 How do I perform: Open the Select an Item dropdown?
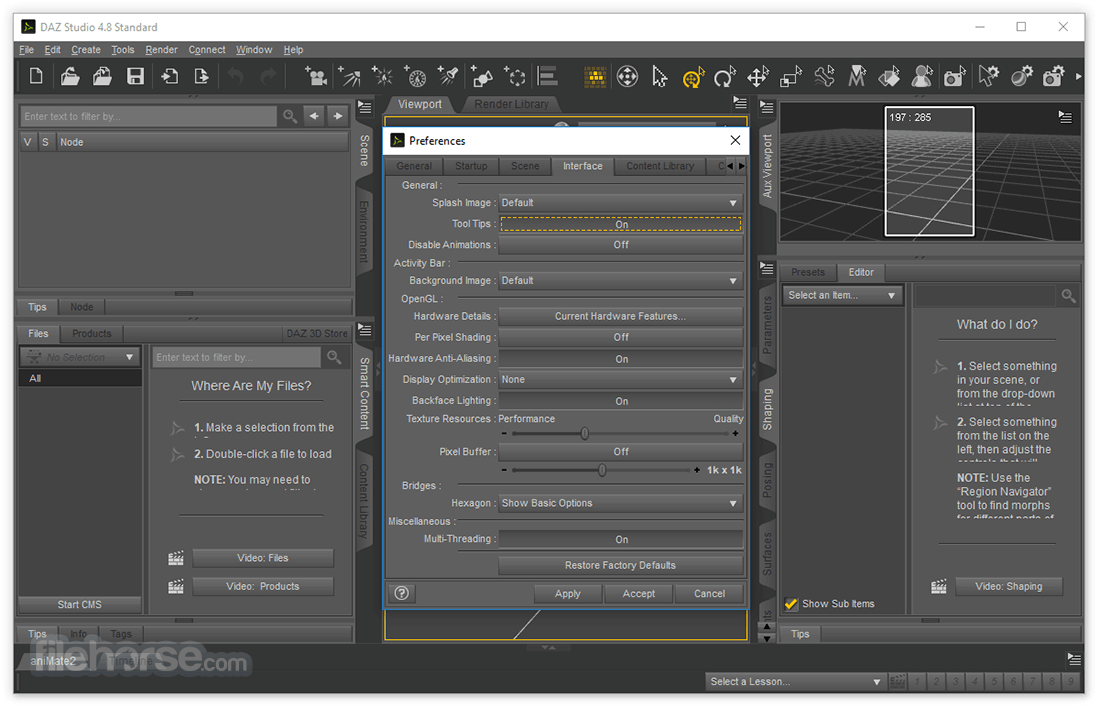click(843, 295)
